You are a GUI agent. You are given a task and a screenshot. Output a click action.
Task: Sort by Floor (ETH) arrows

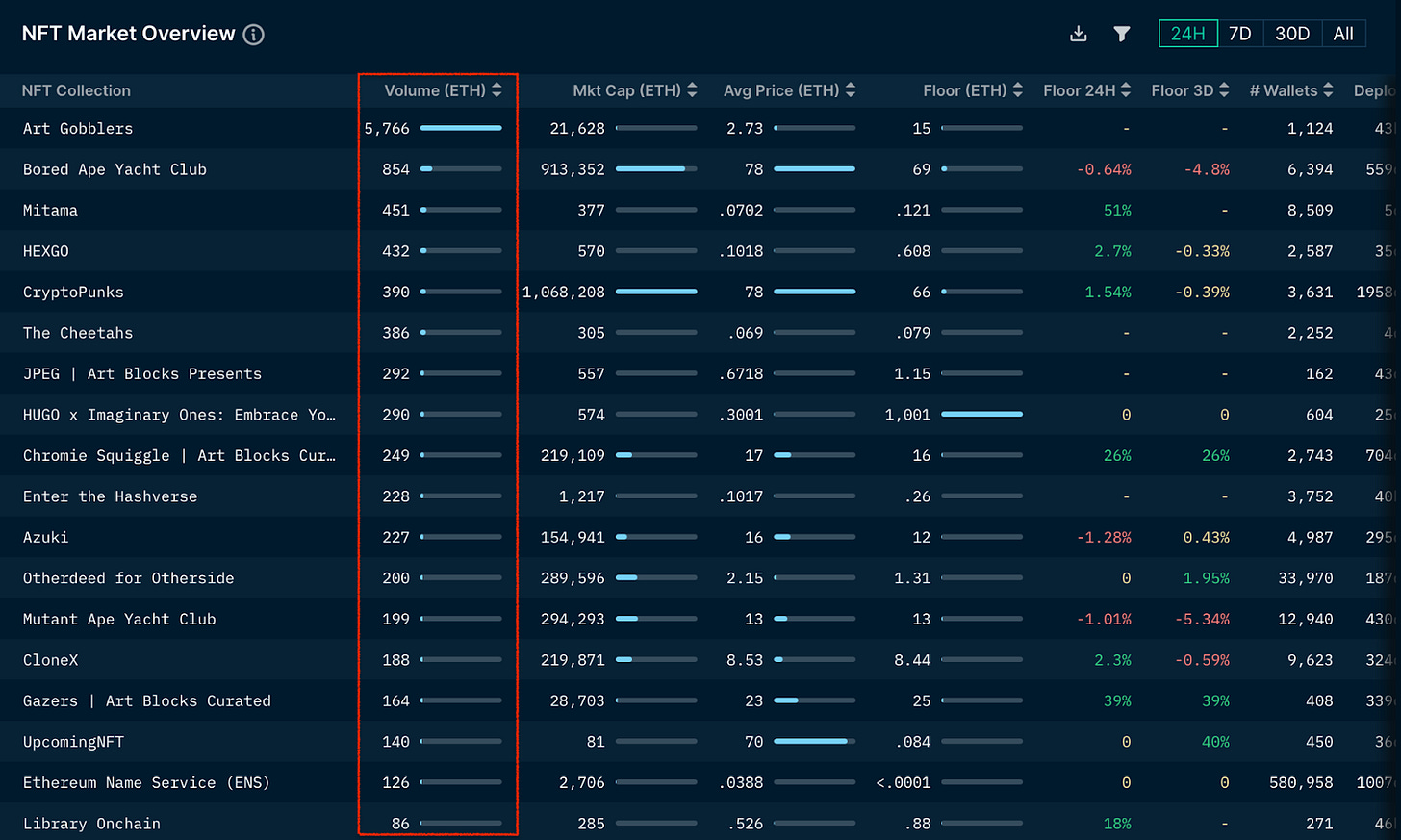pyautogui.click(x=1018, y=90)
